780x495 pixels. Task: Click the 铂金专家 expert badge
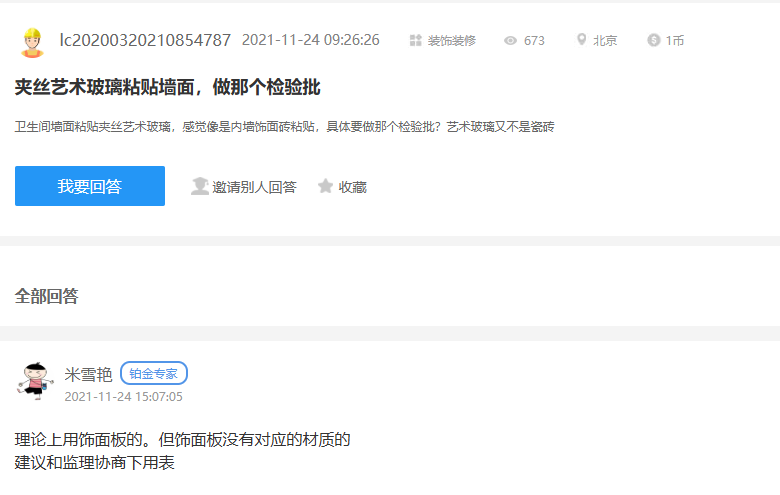pyautogui.click(x=154, y=374)
